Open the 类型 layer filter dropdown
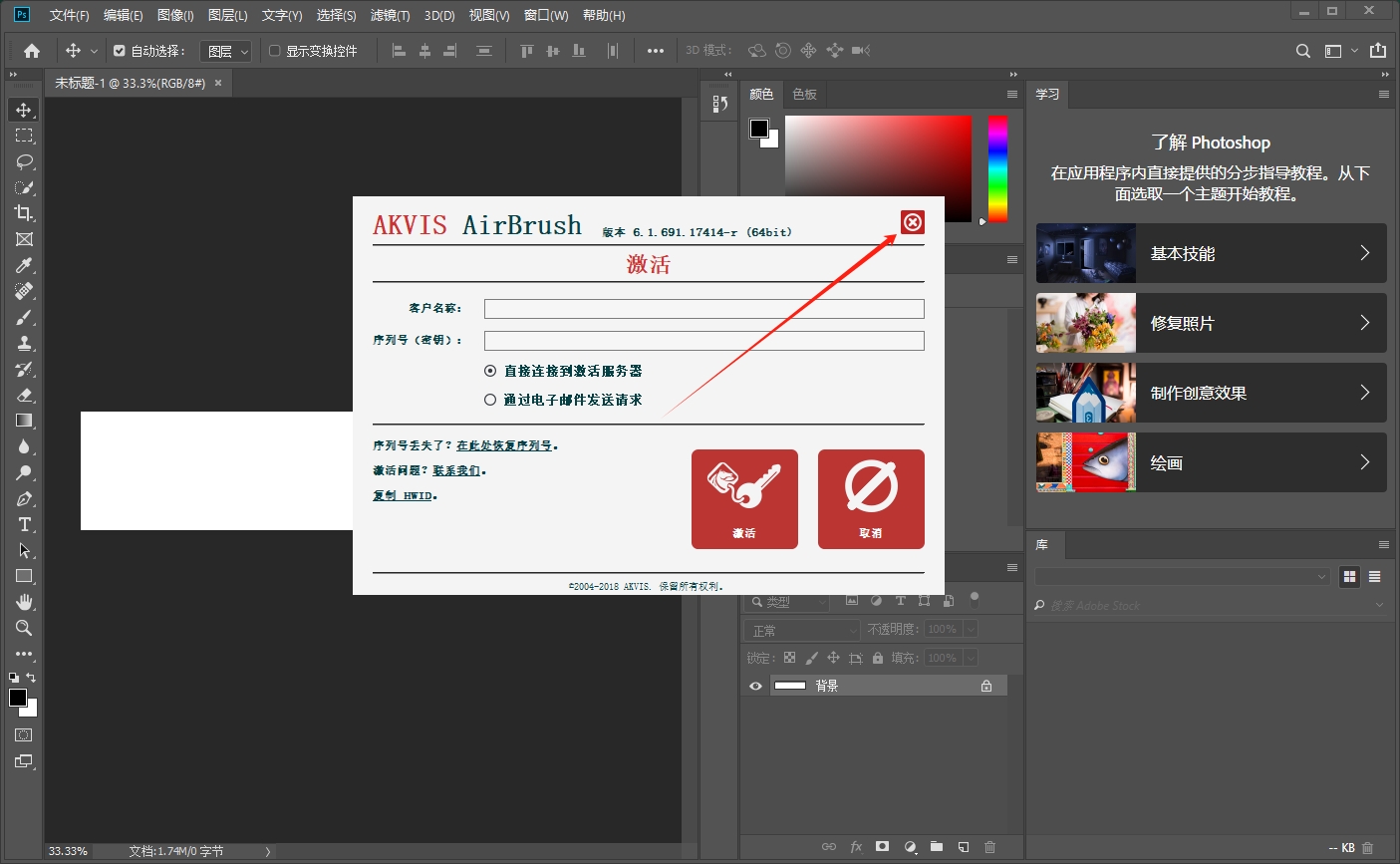This screenshot has height=864, width=1400. point(787,602)
